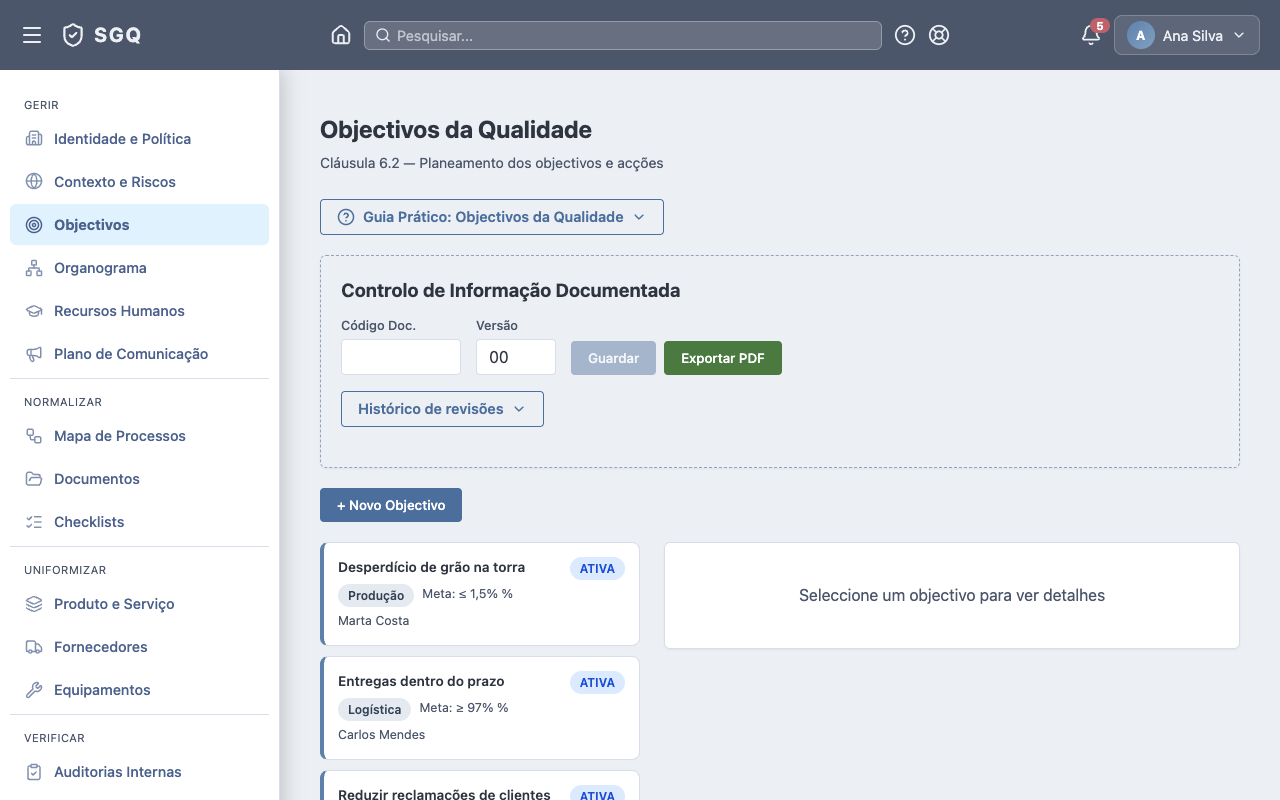Open Fornecedores menu item
Viewport: 1280px width, 800px height.
click(140, 647)
